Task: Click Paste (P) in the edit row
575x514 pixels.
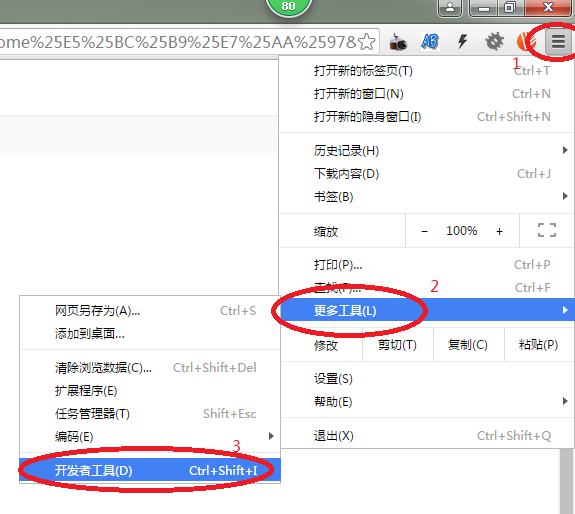Action: pos(539,345)
